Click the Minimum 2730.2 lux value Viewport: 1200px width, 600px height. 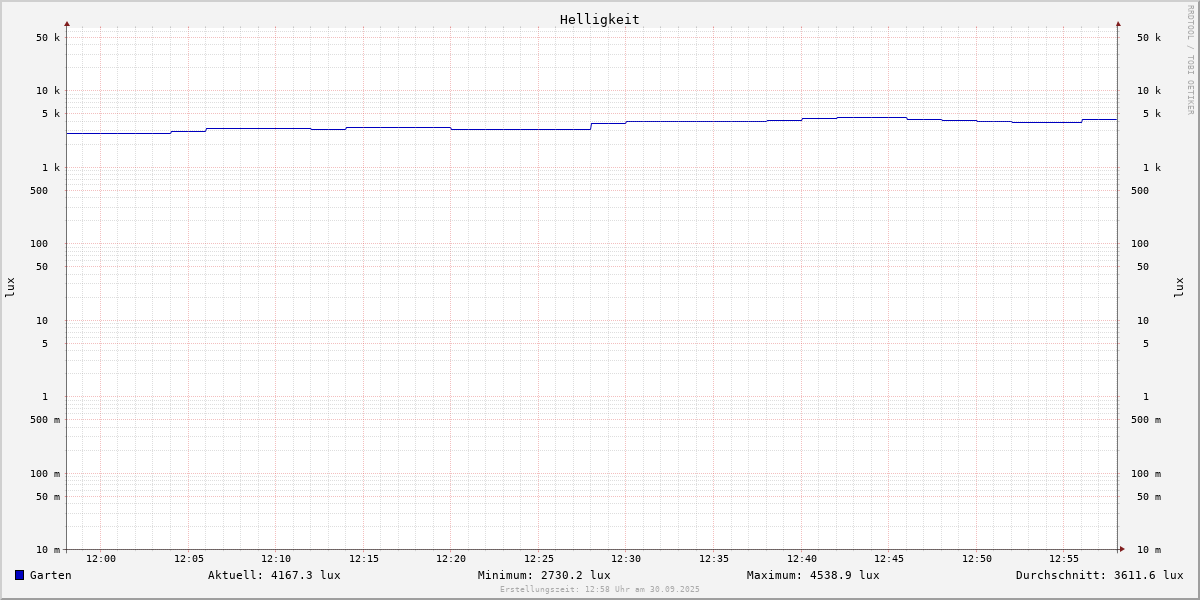point(544,575)
